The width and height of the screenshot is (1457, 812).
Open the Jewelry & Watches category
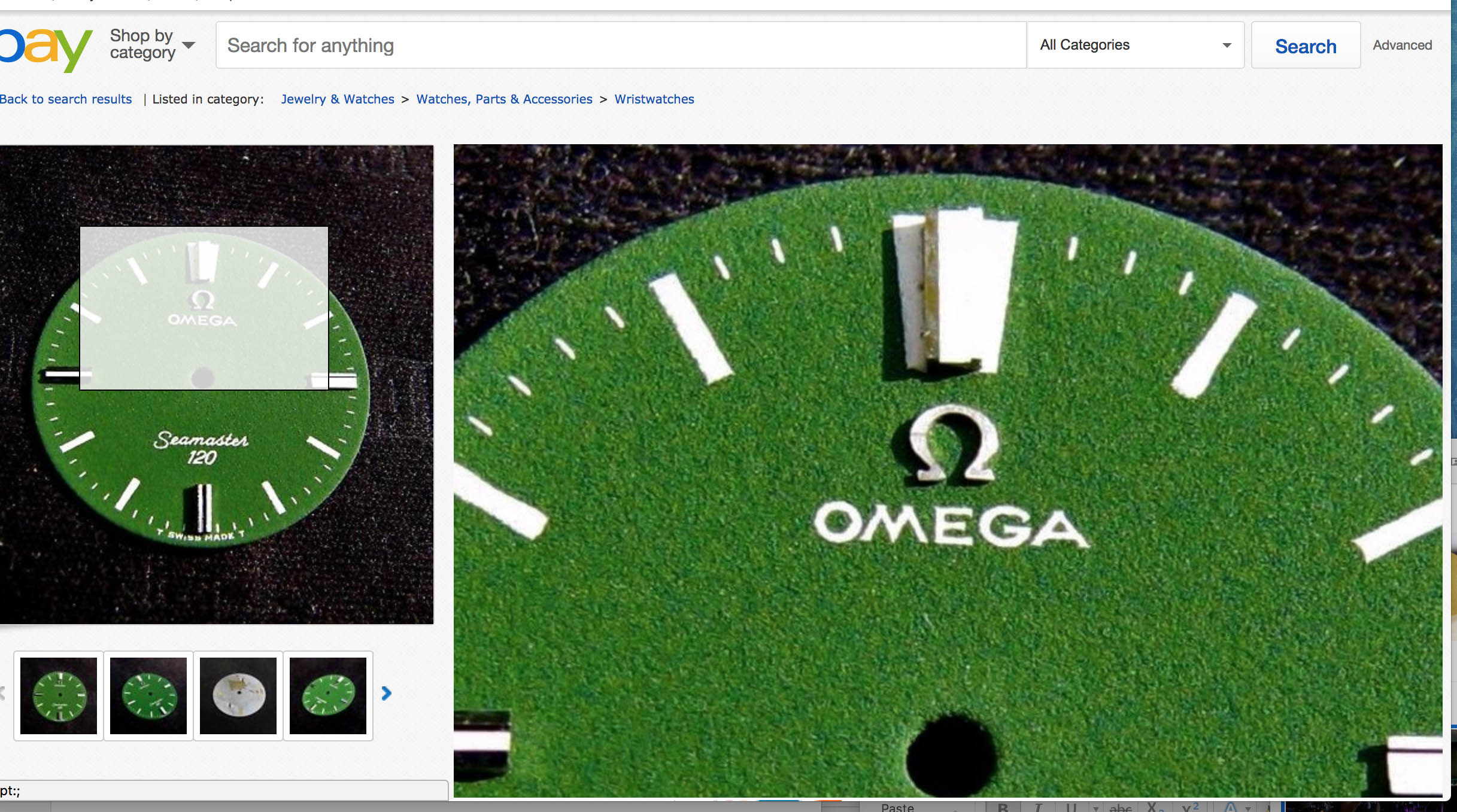[x=338, y=99]
